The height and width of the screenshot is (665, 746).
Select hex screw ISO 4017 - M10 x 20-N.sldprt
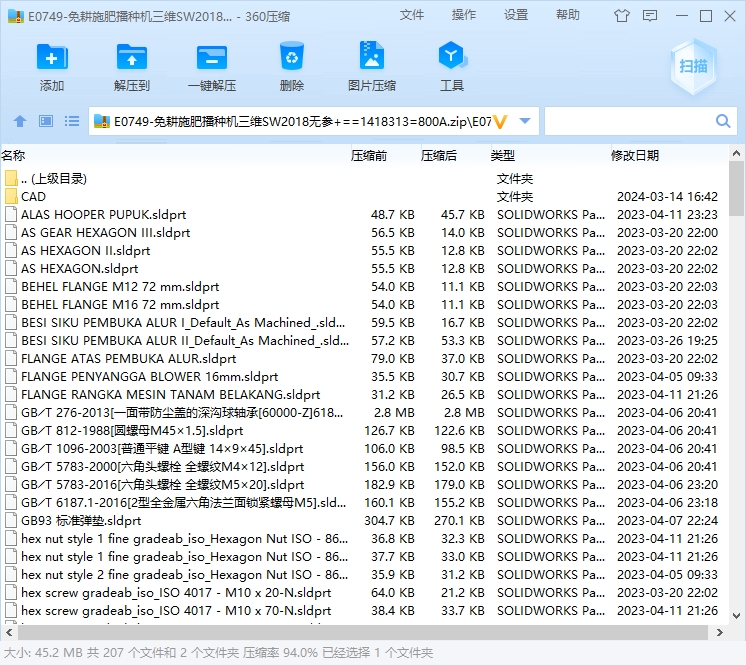[x=364, y=593]
